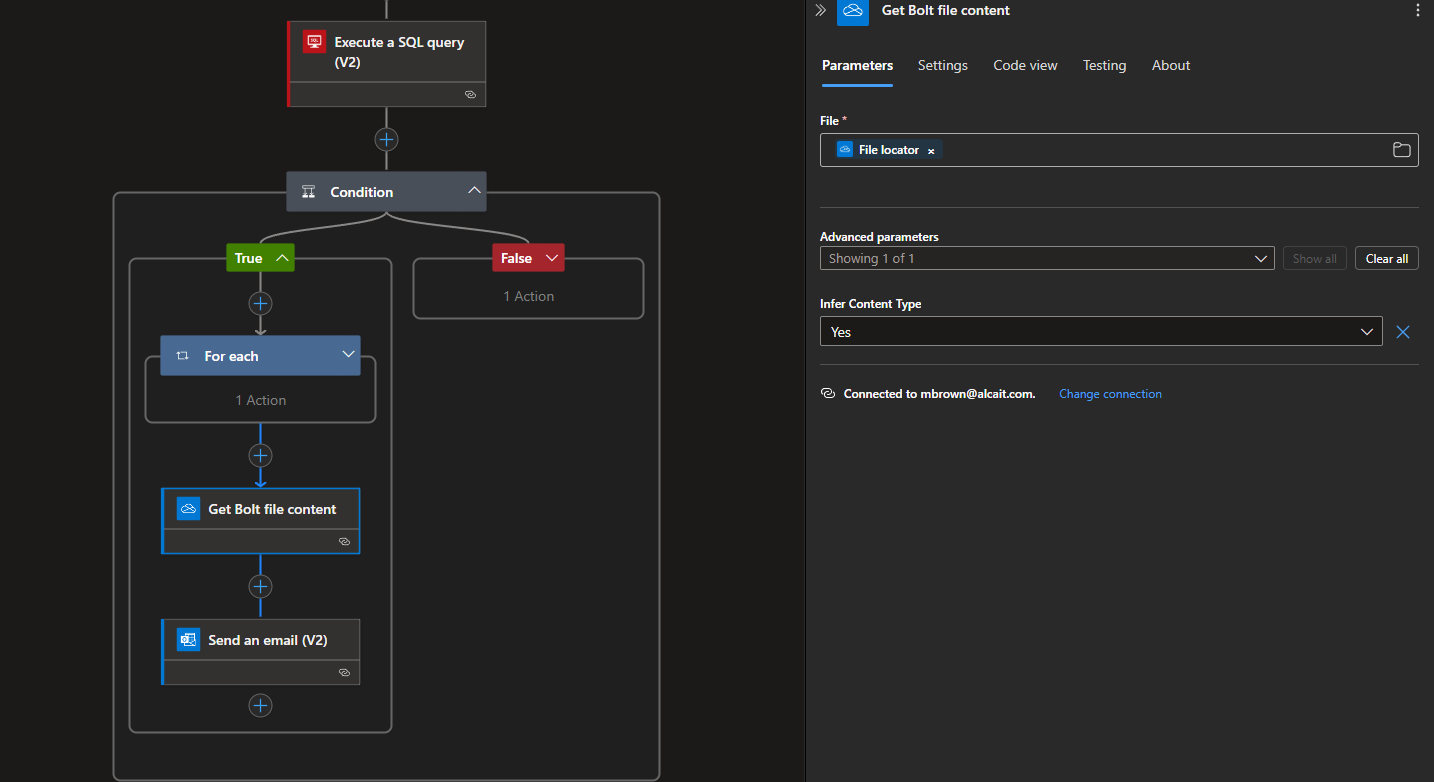Collapse the Condition node with its chevron

(x=473, y=191)
